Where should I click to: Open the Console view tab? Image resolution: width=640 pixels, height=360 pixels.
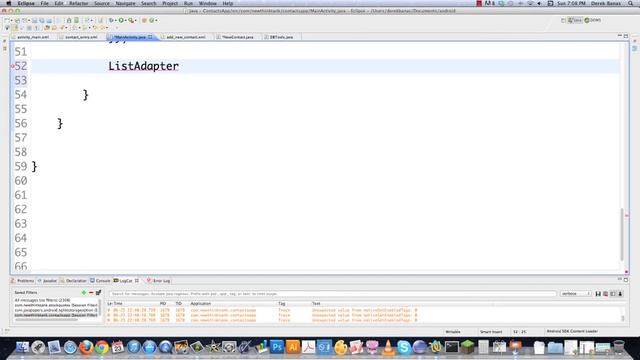click(100, 281)
